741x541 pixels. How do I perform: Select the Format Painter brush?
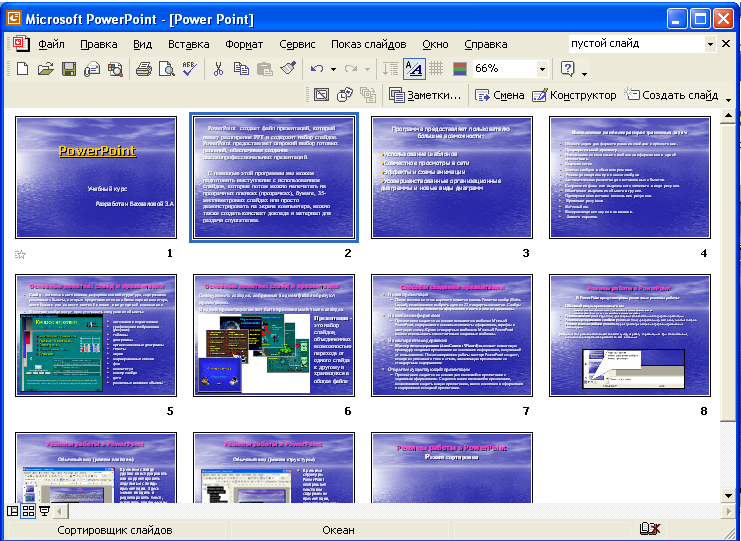pyautogui.click(x=288, y=69)
